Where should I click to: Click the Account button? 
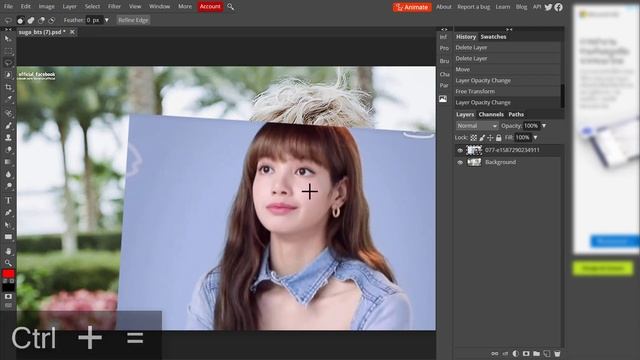(x=210, y=7)
